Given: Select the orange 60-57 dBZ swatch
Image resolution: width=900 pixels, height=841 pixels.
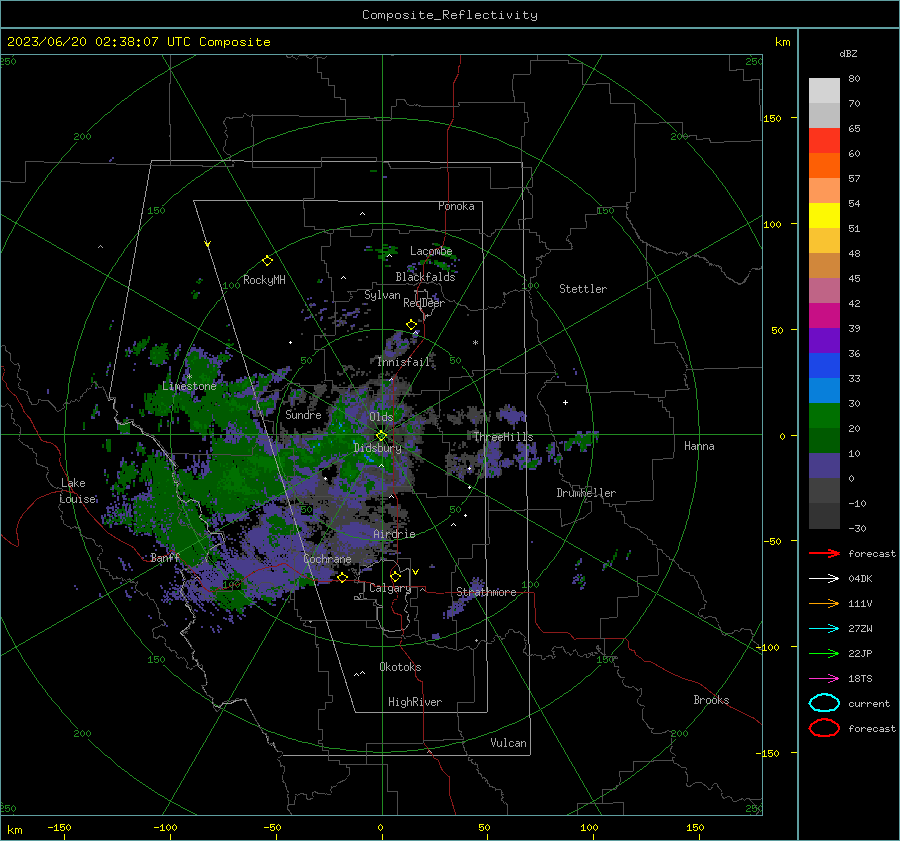Looking at the screenshot, I should pos(824,166).
